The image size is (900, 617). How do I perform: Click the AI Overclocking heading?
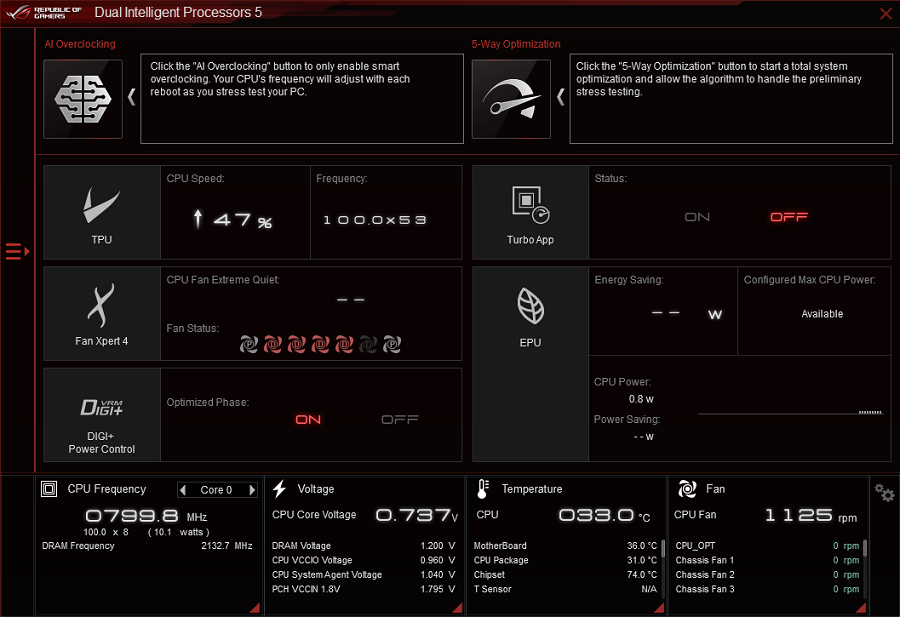click(x=80, y=44)
